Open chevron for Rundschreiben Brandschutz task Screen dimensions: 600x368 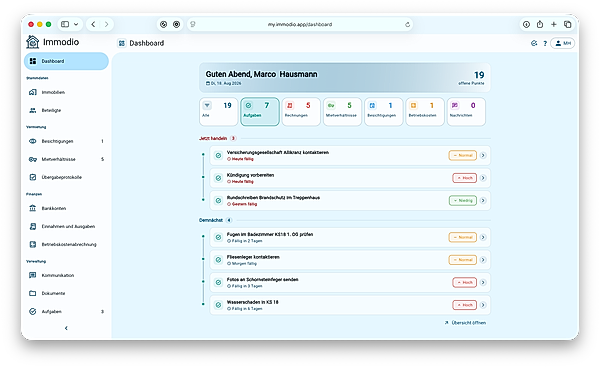tap(483, 200)
